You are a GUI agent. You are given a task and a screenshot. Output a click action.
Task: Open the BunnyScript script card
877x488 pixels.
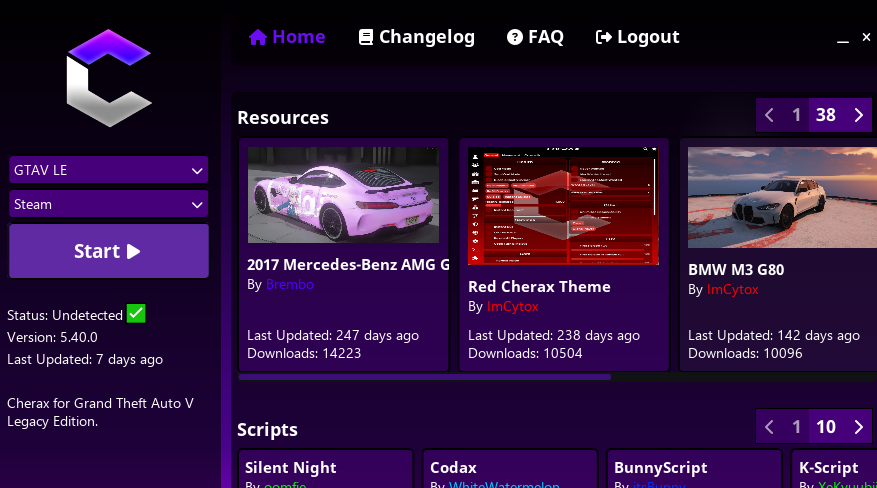coord(694,469)
